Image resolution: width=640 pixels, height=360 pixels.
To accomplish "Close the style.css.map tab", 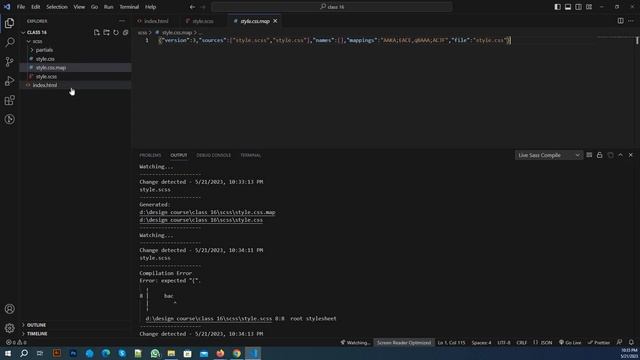I will tap(275, 21).
